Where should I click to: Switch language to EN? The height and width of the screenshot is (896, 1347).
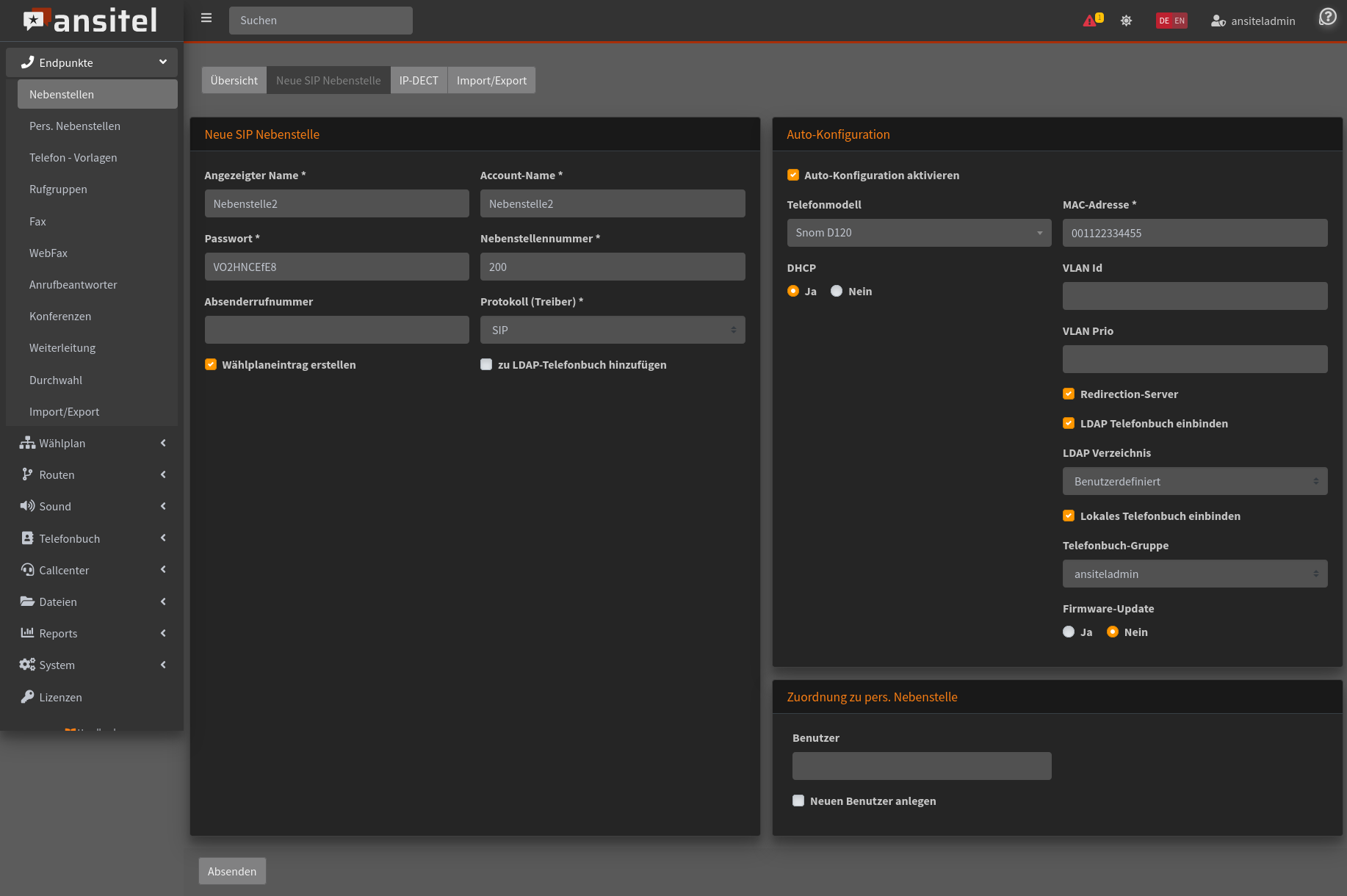click(x=1180, y=21)
